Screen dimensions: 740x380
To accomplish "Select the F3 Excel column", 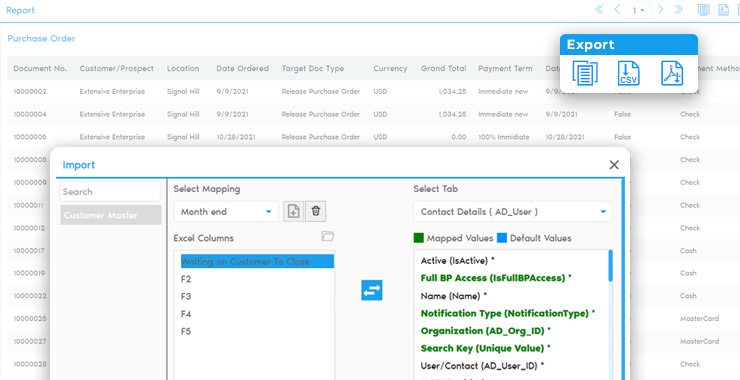I will coord(186,296).
